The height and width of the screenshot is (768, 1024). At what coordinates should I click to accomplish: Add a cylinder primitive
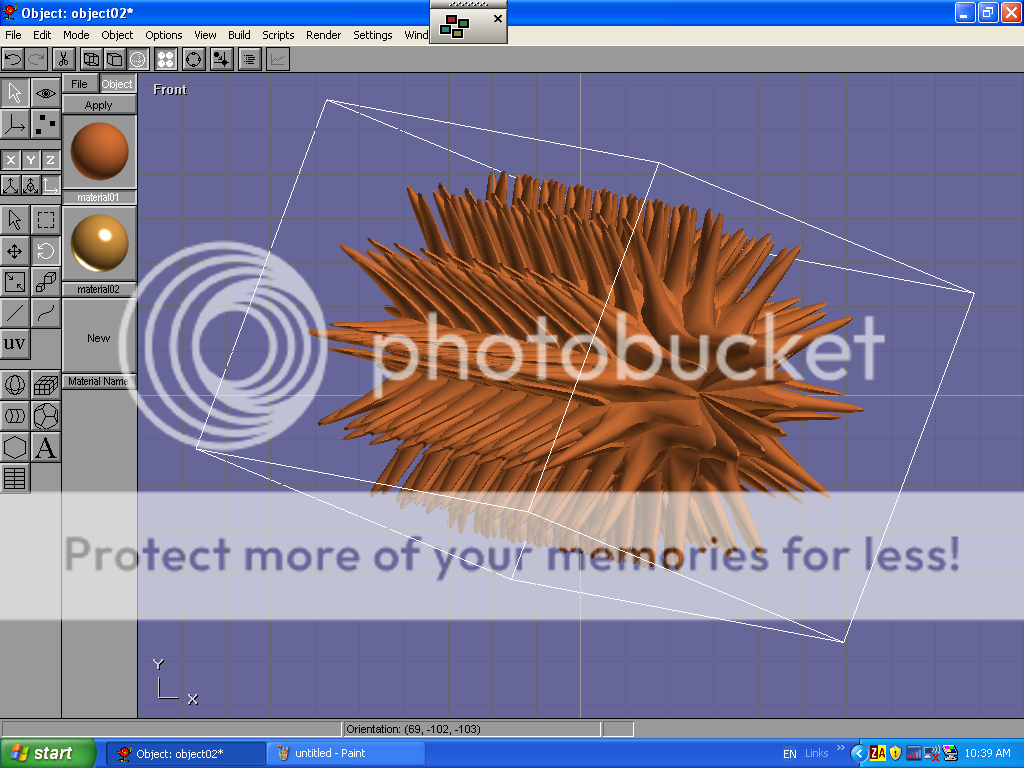tap(14, 416)
